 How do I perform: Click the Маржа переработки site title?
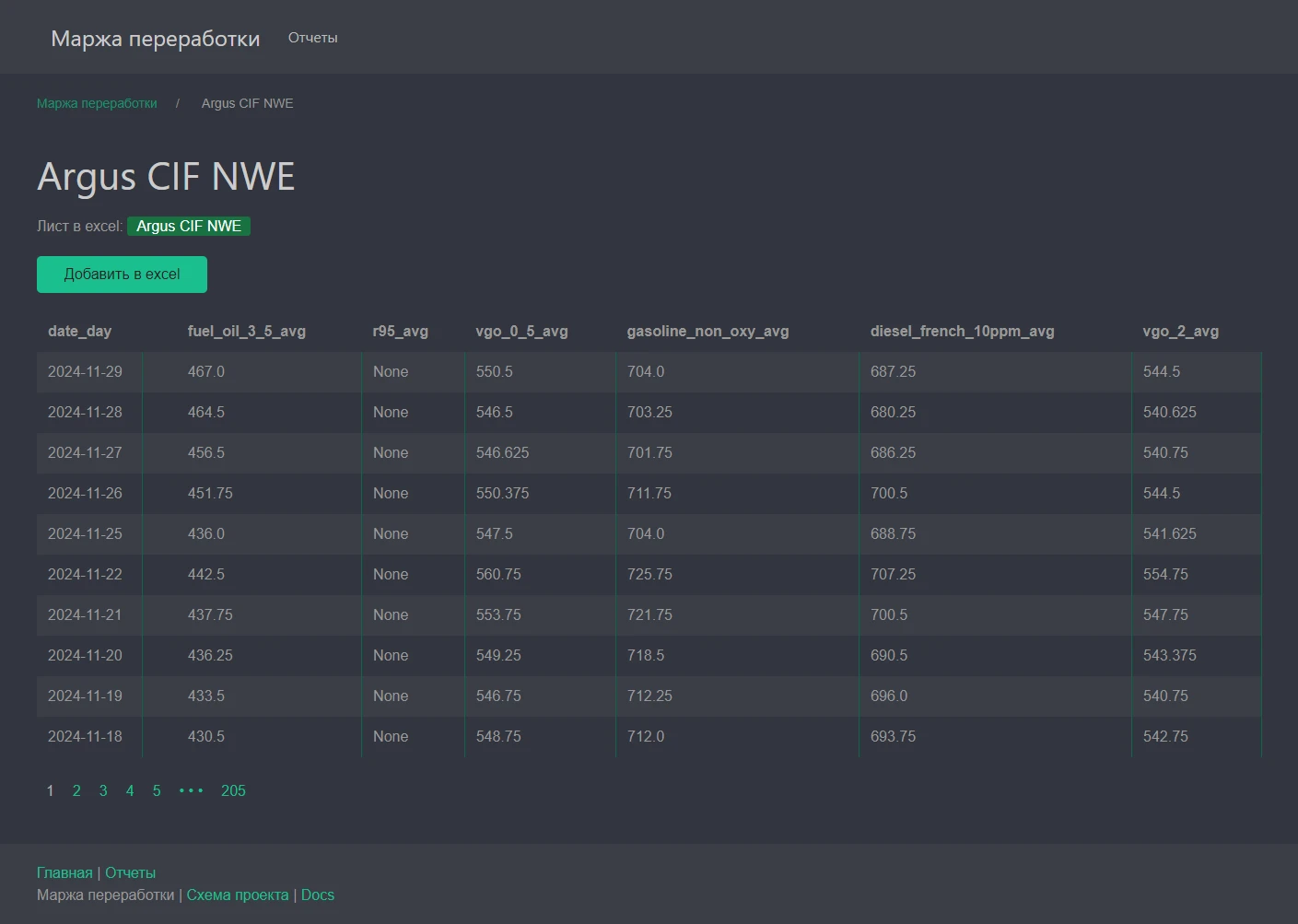[x=155, y=39]
